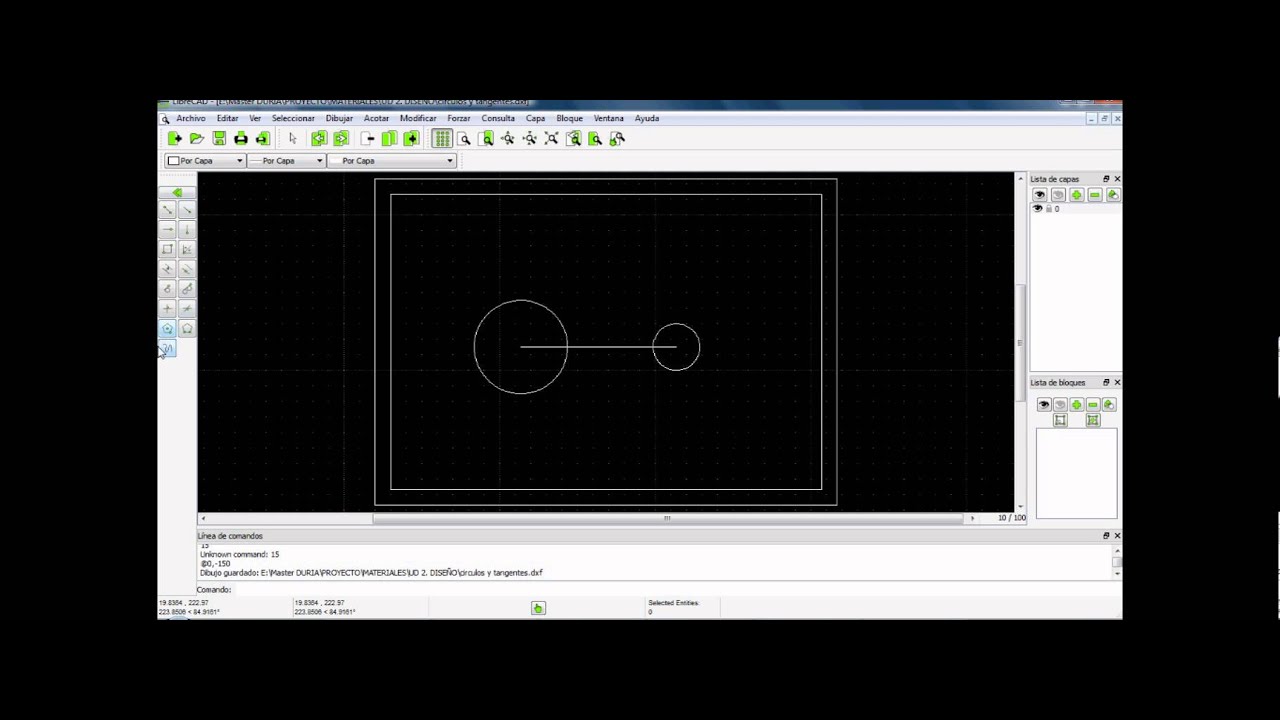Select polygon with two corners tool
This screenshot has height=720, width=1280.
[x=187, y=329]
